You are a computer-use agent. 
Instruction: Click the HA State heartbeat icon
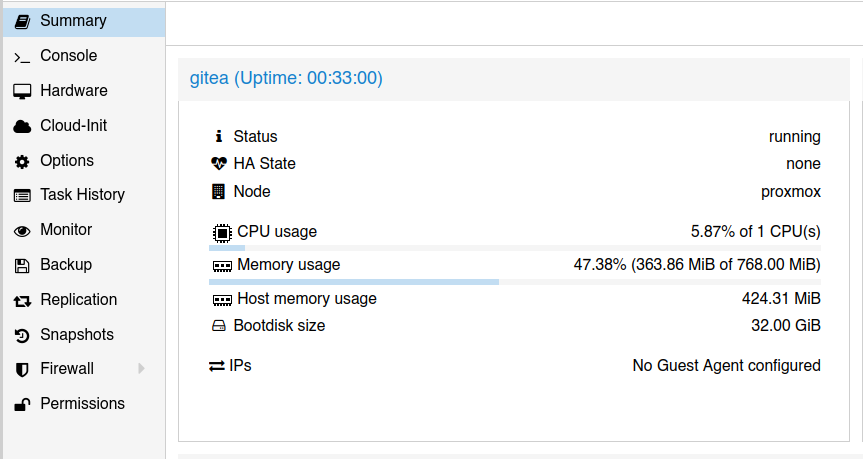[219, 164]
